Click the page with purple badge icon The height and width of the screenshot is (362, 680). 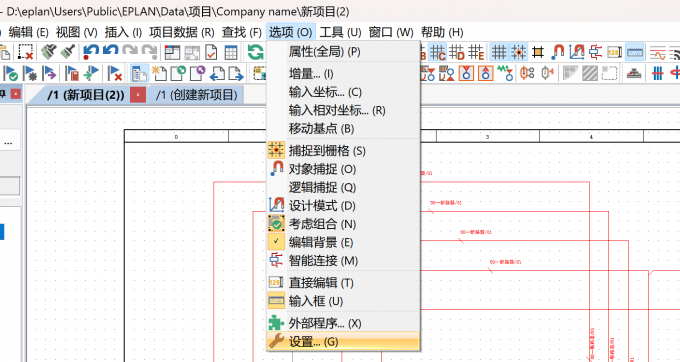click(197, 73)
